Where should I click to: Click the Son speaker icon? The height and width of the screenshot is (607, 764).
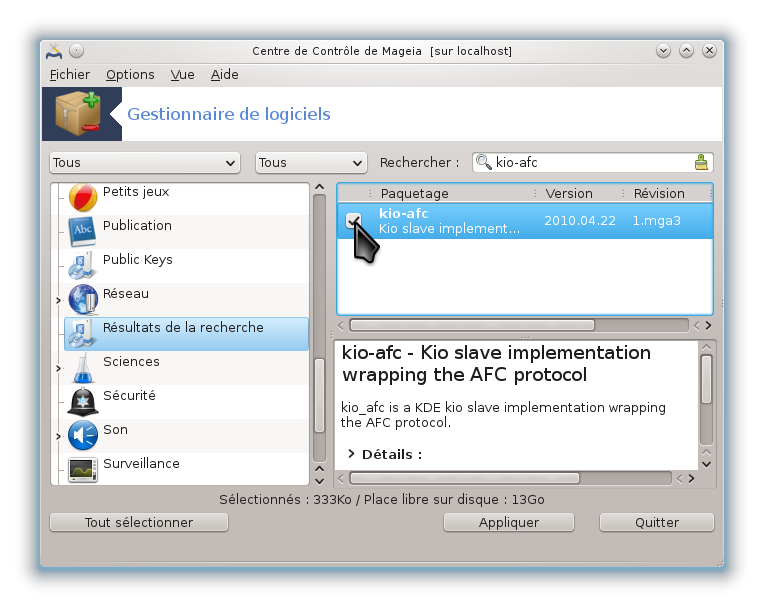[x=83, y=436]
